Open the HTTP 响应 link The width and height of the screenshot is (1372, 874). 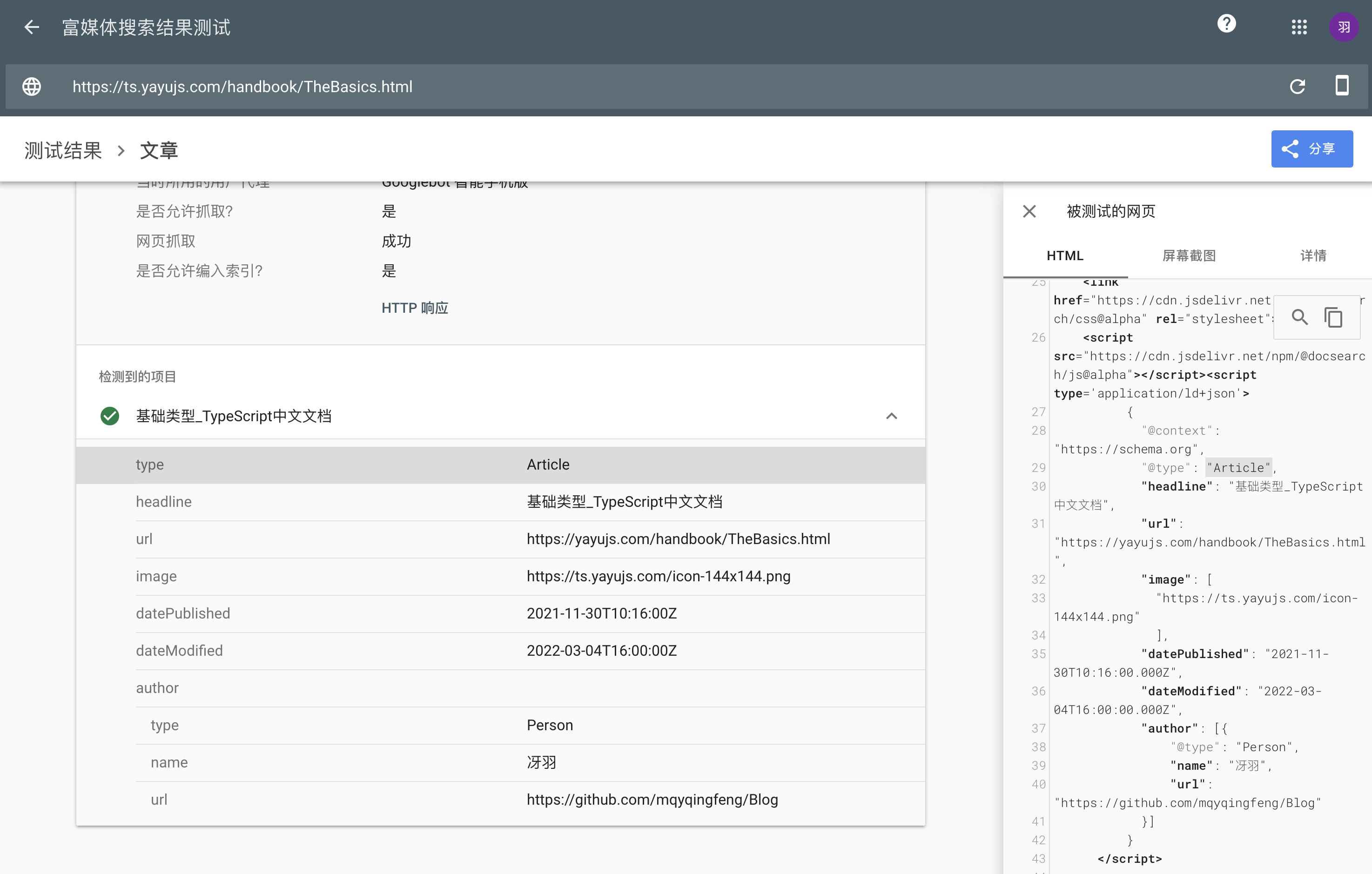pyautogui.click(x=415, y=308)
